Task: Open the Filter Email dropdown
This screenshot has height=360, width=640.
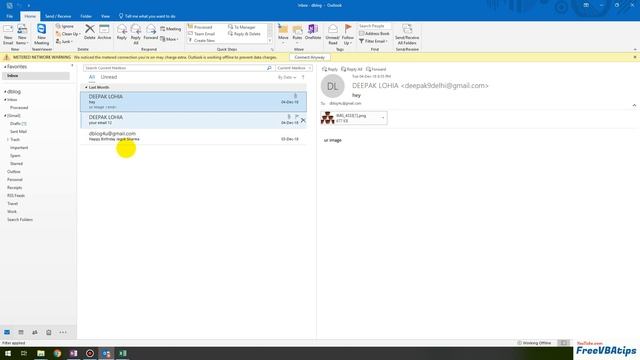Action: pyautogui.click(x=373, y=41)
